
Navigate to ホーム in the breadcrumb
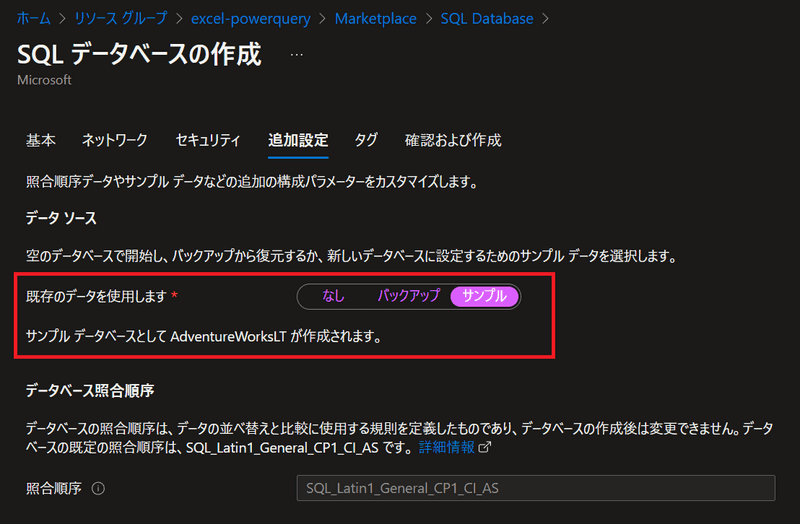click(34, 18)
